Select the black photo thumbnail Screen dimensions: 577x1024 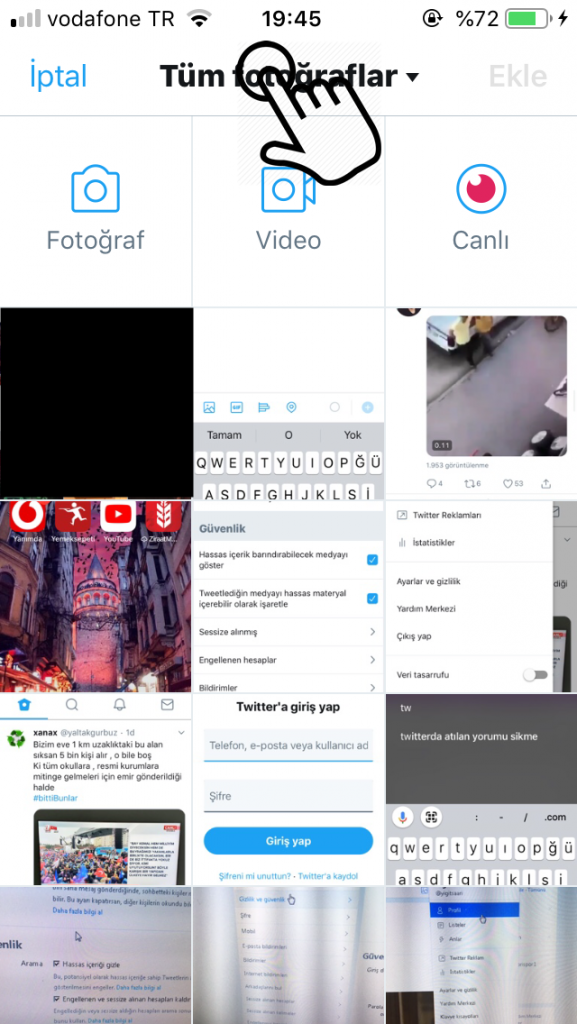pyautogui.click(x=96, y=403)
